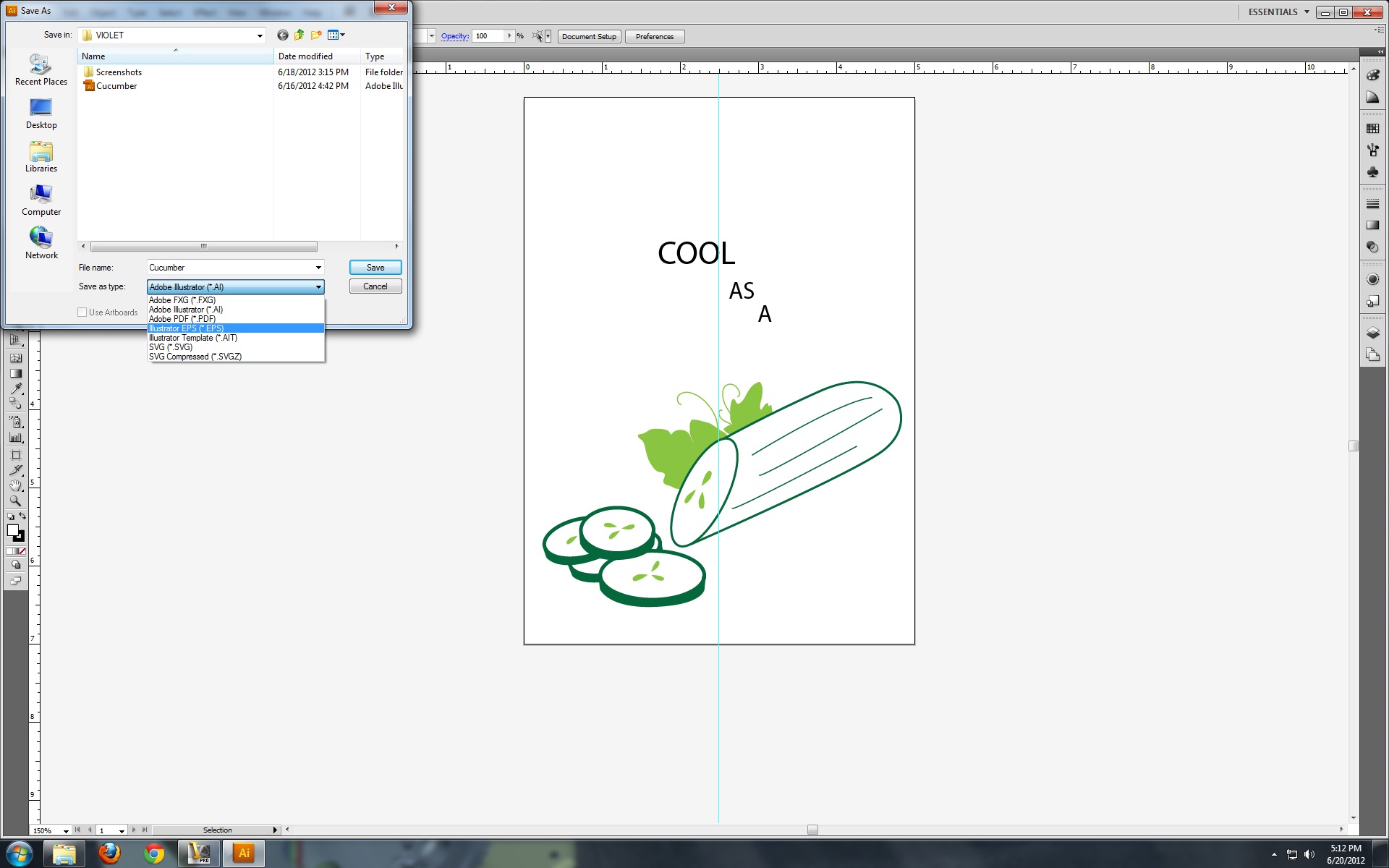This screenshot has height=868, width=1389.
Task: Open the 150% zoom level dropdown
Action: tap(66, 830)
